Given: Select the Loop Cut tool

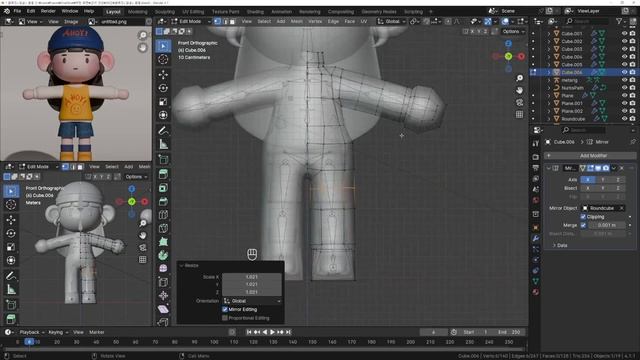Looking at the screenshot, I should (x=163, y=215).
